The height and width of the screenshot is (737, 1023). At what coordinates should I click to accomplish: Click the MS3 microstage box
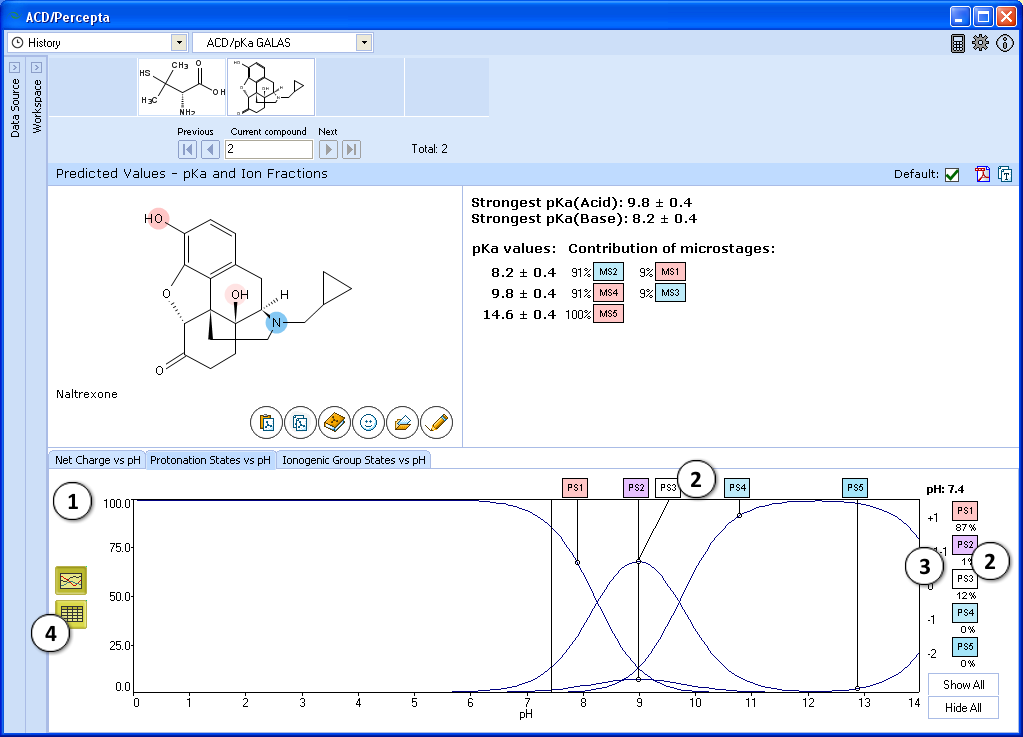point(670,293)
